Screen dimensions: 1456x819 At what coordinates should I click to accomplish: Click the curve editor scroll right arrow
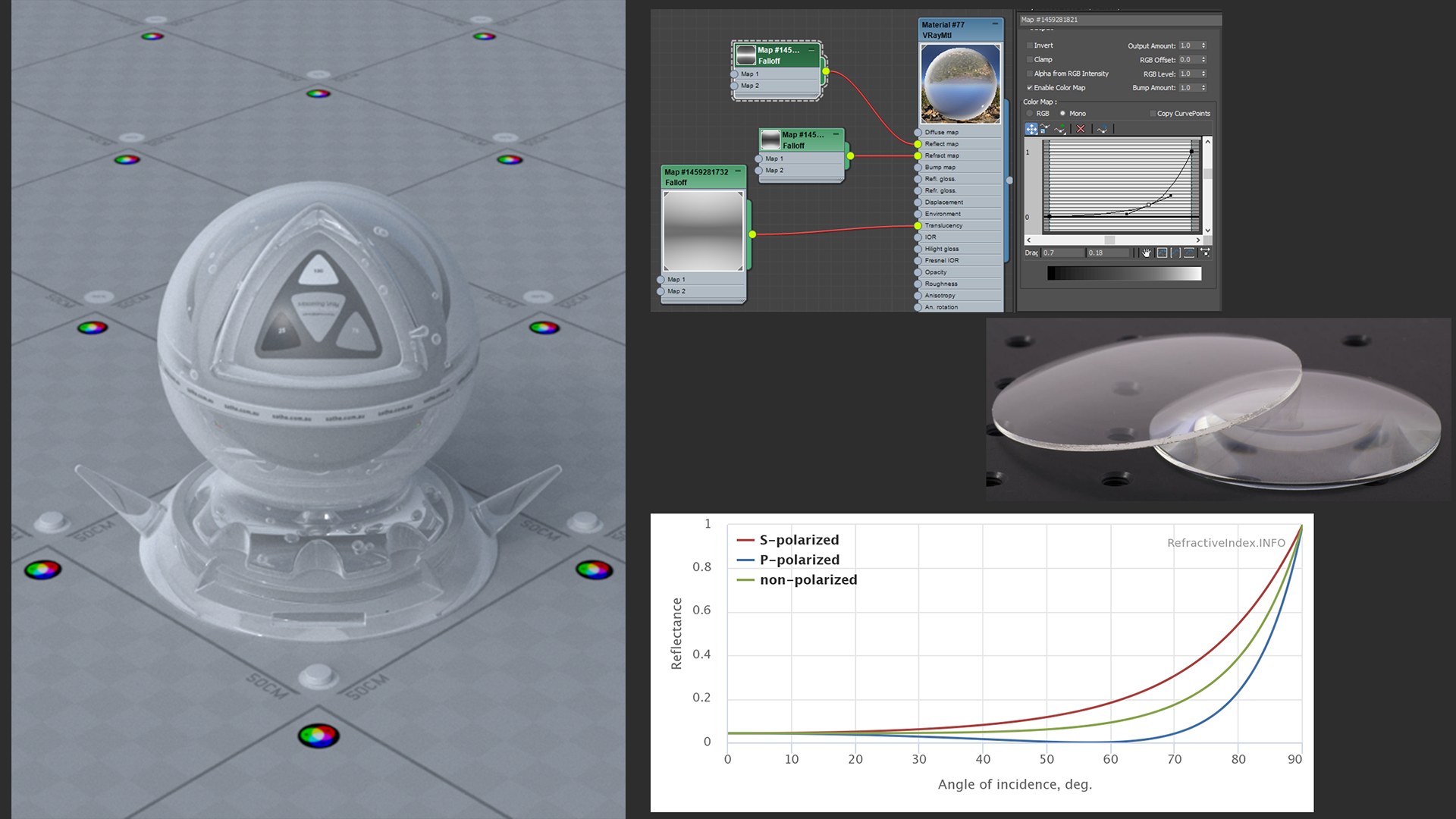tap(1198, 240)
